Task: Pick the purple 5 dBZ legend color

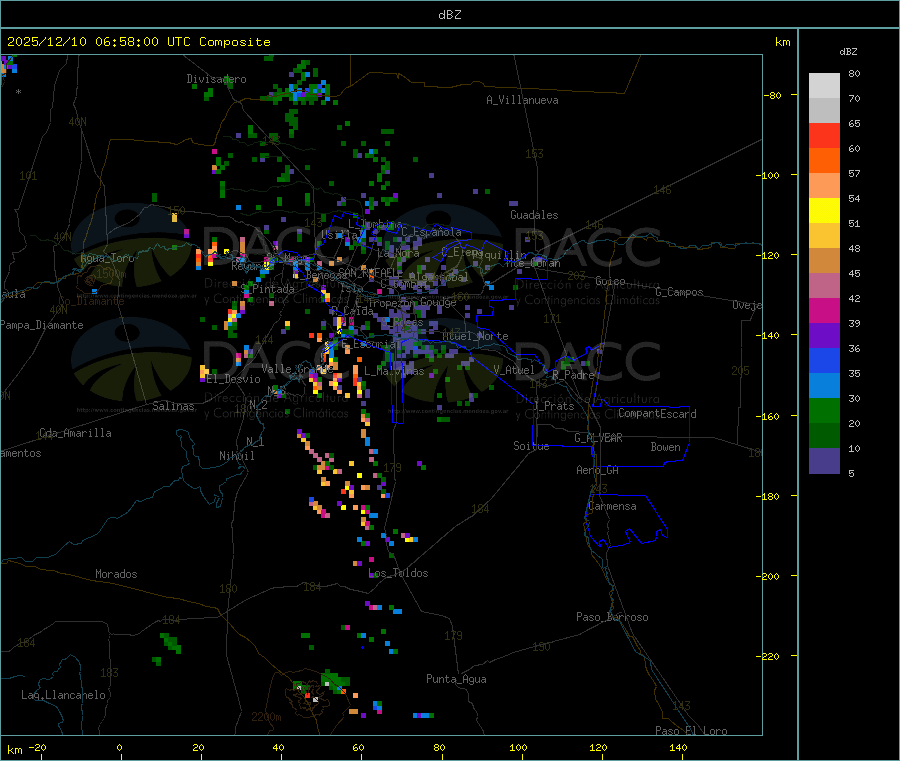Action: (x=824, y=461)
